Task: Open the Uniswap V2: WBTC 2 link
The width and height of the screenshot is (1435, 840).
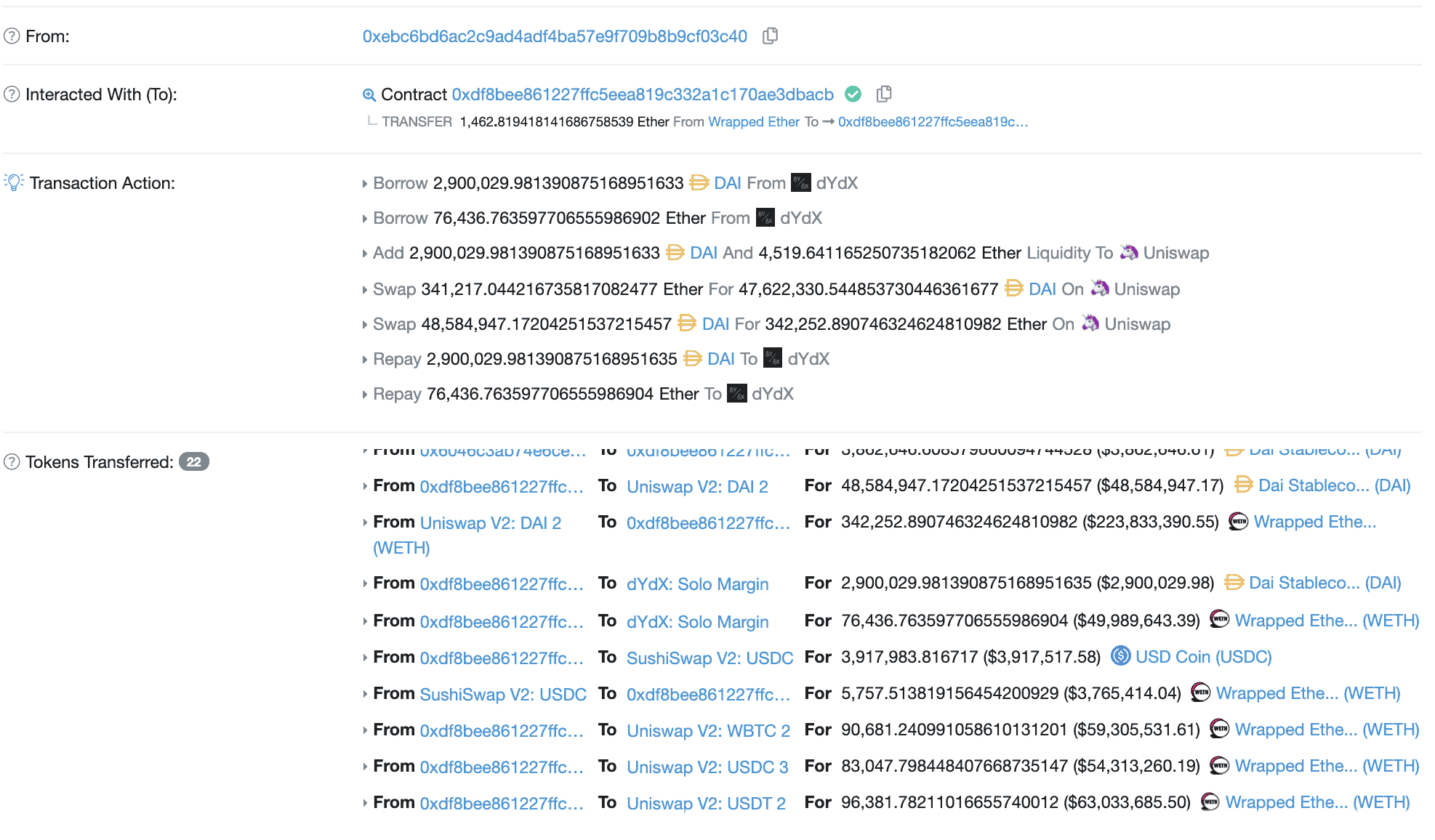Action: click(708, 730)
